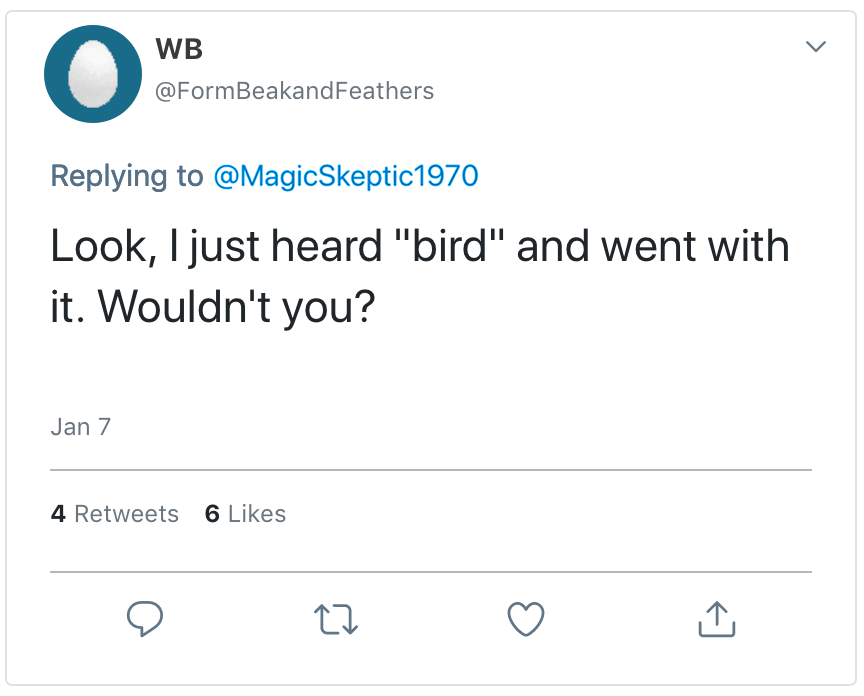Open the @MagicSkeptic1970 mention link

[x=346, y=176]
